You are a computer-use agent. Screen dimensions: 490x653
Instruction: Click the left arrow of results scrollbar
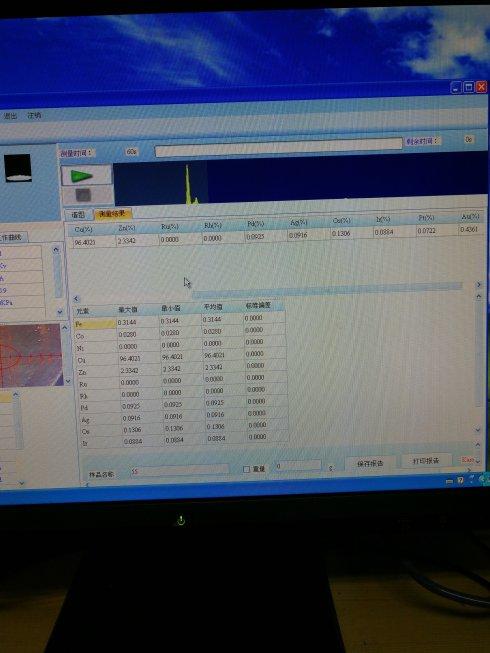[76, 299]
